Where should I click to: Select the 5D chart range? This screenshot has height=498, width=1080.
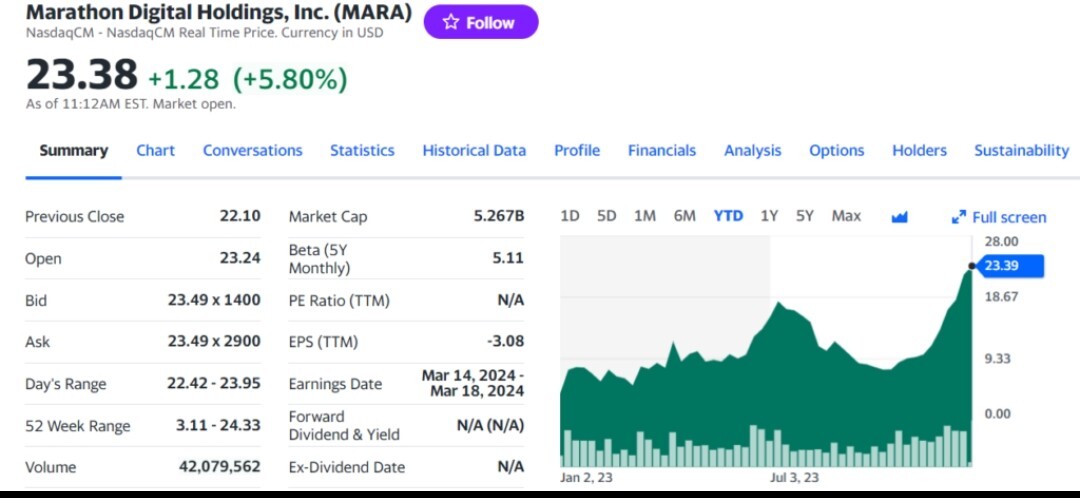tap(606, 216)
